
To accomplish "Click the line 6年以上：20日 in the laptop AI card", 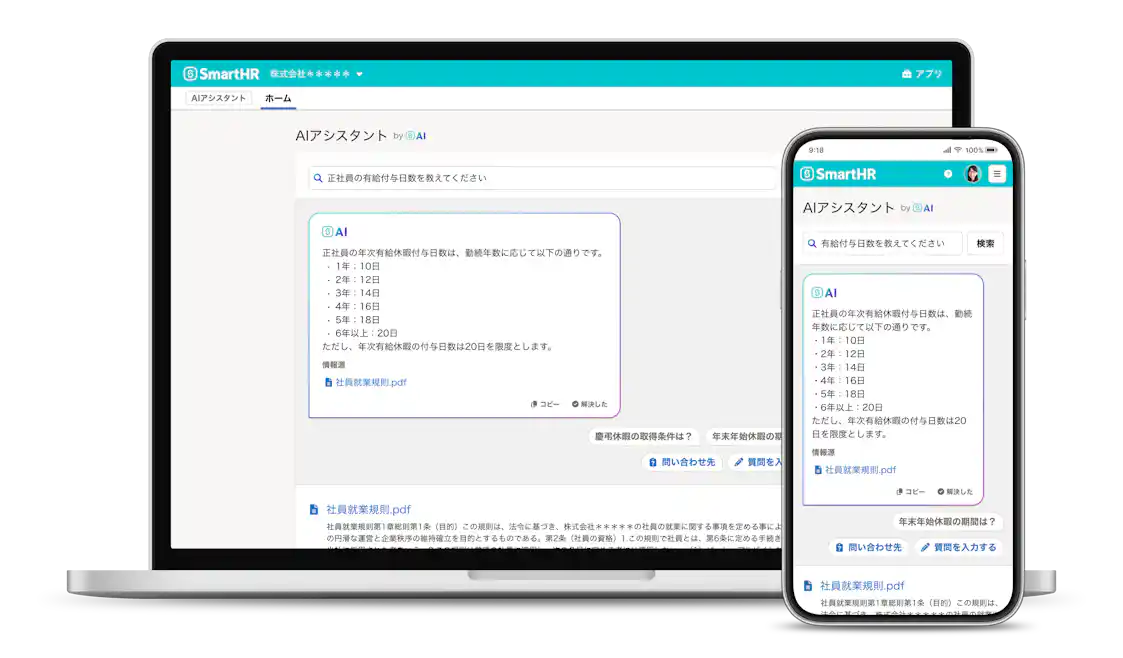I will pyautogui.click(x=366, y=333).
